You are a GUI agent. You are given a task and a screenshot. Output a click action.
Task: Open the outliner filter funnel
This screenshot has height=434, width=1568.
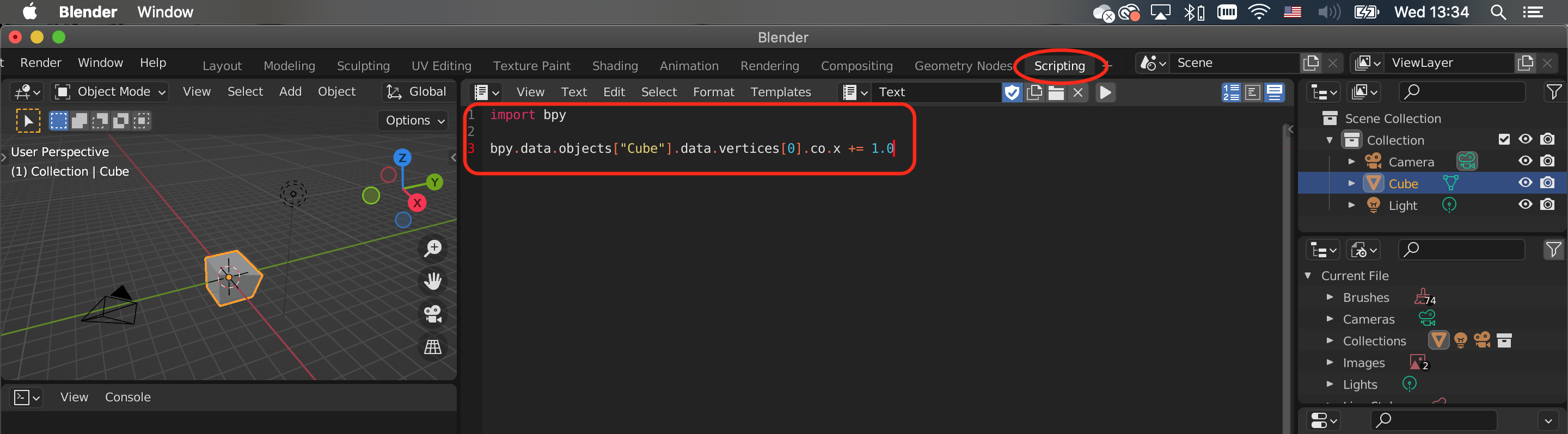(x=1553, y=92)
